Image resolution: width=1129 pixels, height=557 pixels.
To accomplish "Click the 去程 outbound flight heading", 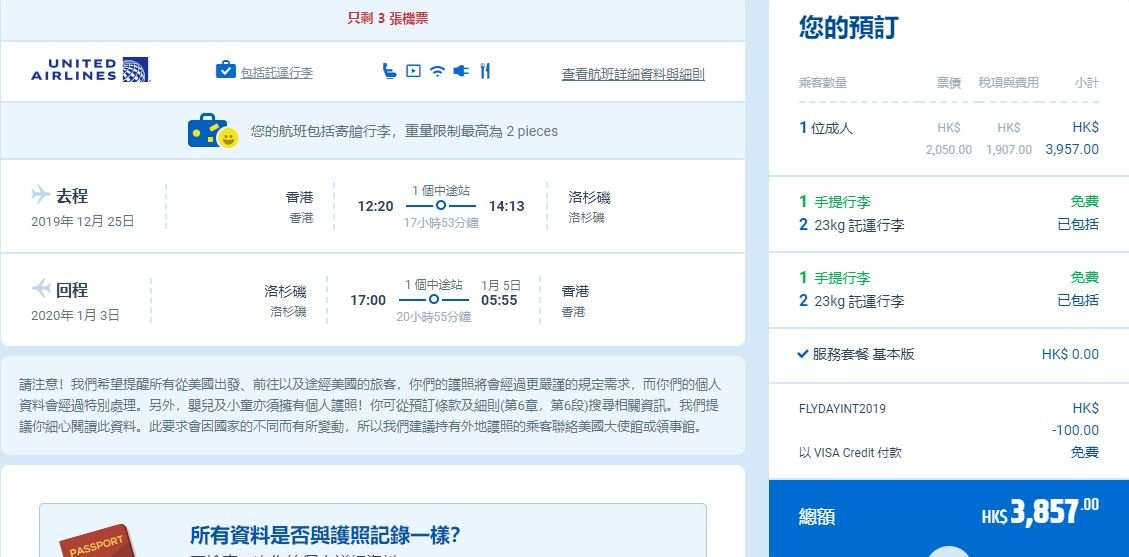I will tap(72, 196).
